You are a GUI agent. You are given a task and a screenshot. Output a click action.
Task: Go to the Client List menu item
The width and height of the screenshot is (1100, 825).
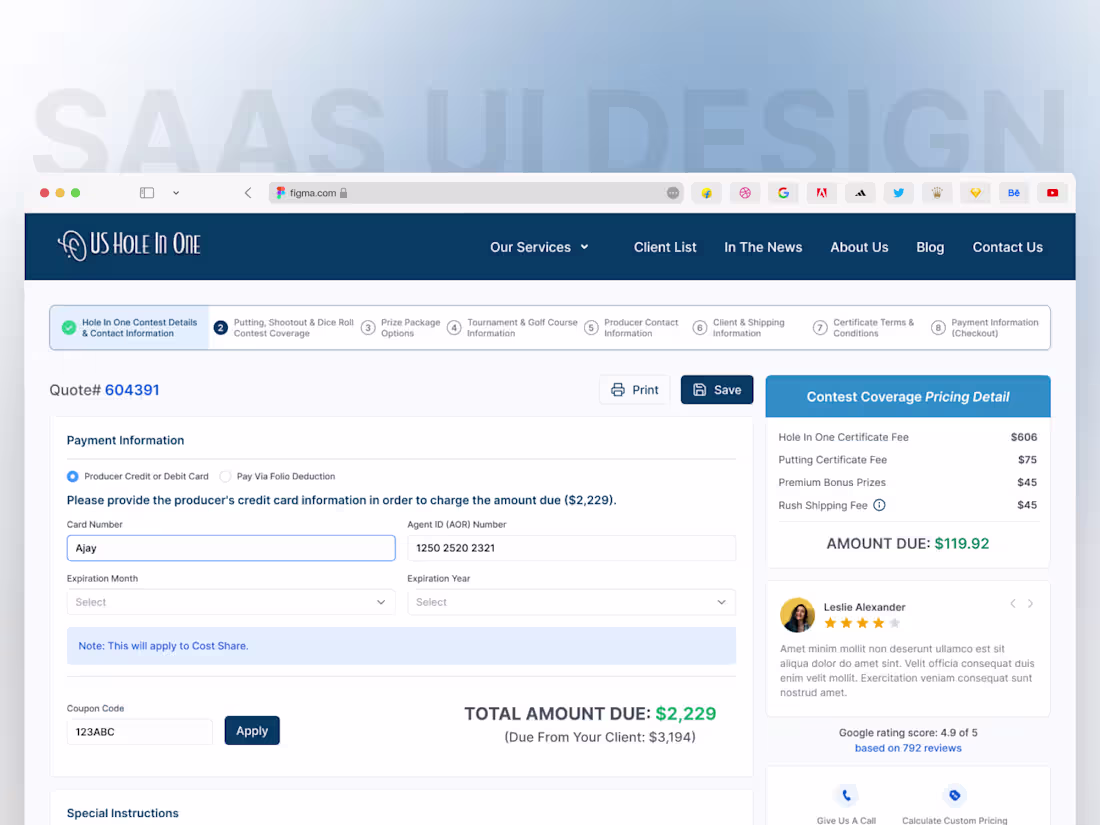tap(665, 246)
